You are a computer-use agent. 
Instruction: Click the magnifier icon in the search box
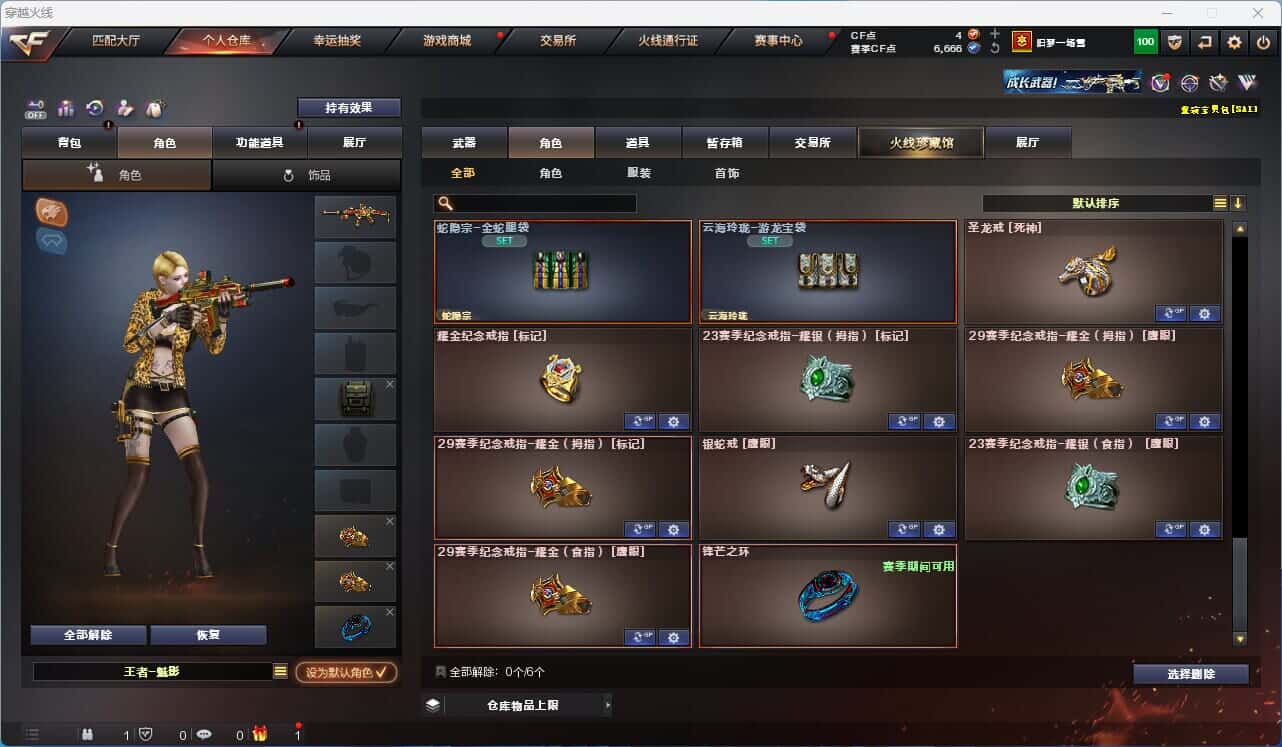point(445,203)
